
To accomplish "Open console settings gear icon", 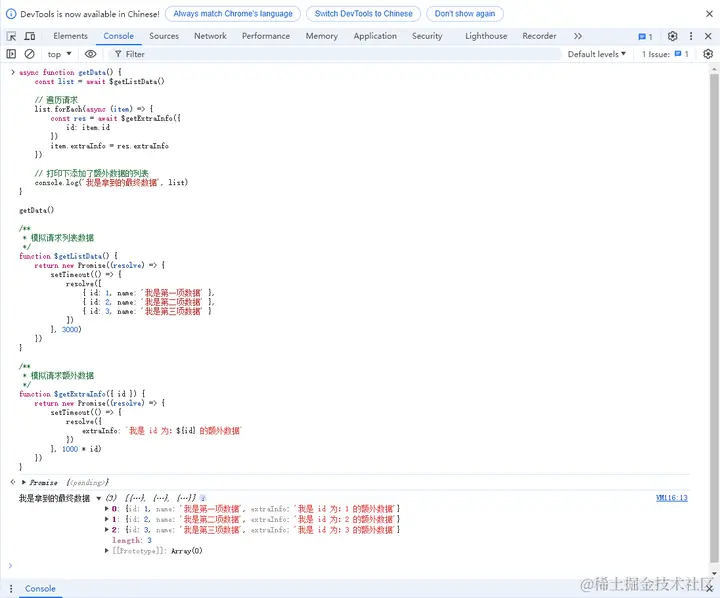I will coord(708,54).
